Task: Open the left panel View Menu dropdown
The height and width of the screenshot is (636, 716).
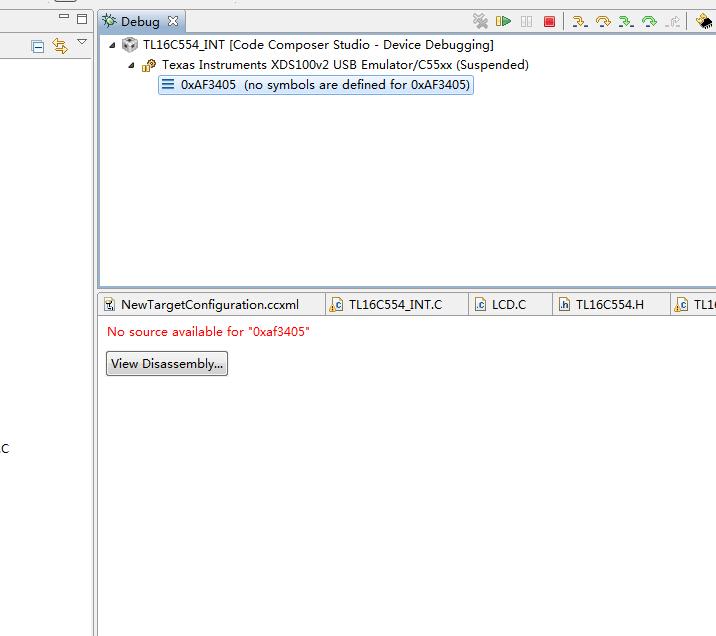Action: (x=82, y=42)
